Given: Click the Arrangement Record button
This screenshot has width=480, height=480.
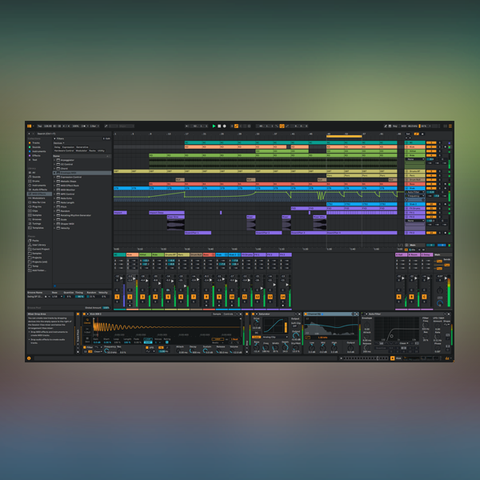Looking at the screenshot, I should [x=224, y=126].
